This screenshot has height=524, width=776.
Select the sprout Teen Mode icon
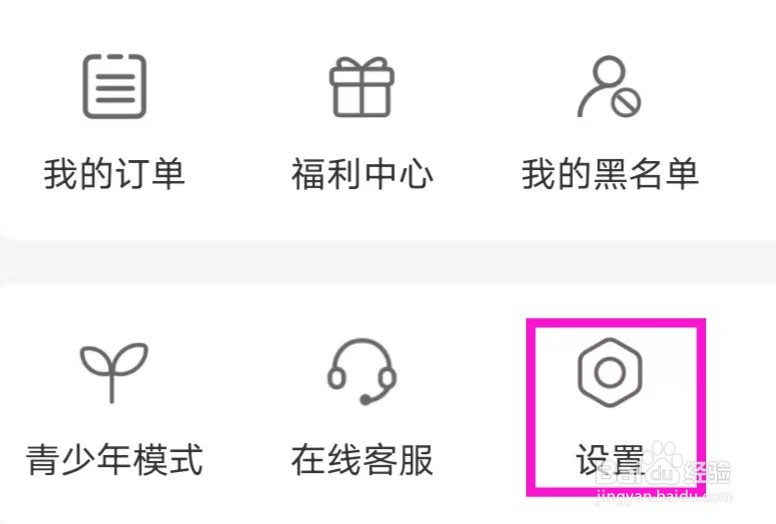[x=114, y=372]
